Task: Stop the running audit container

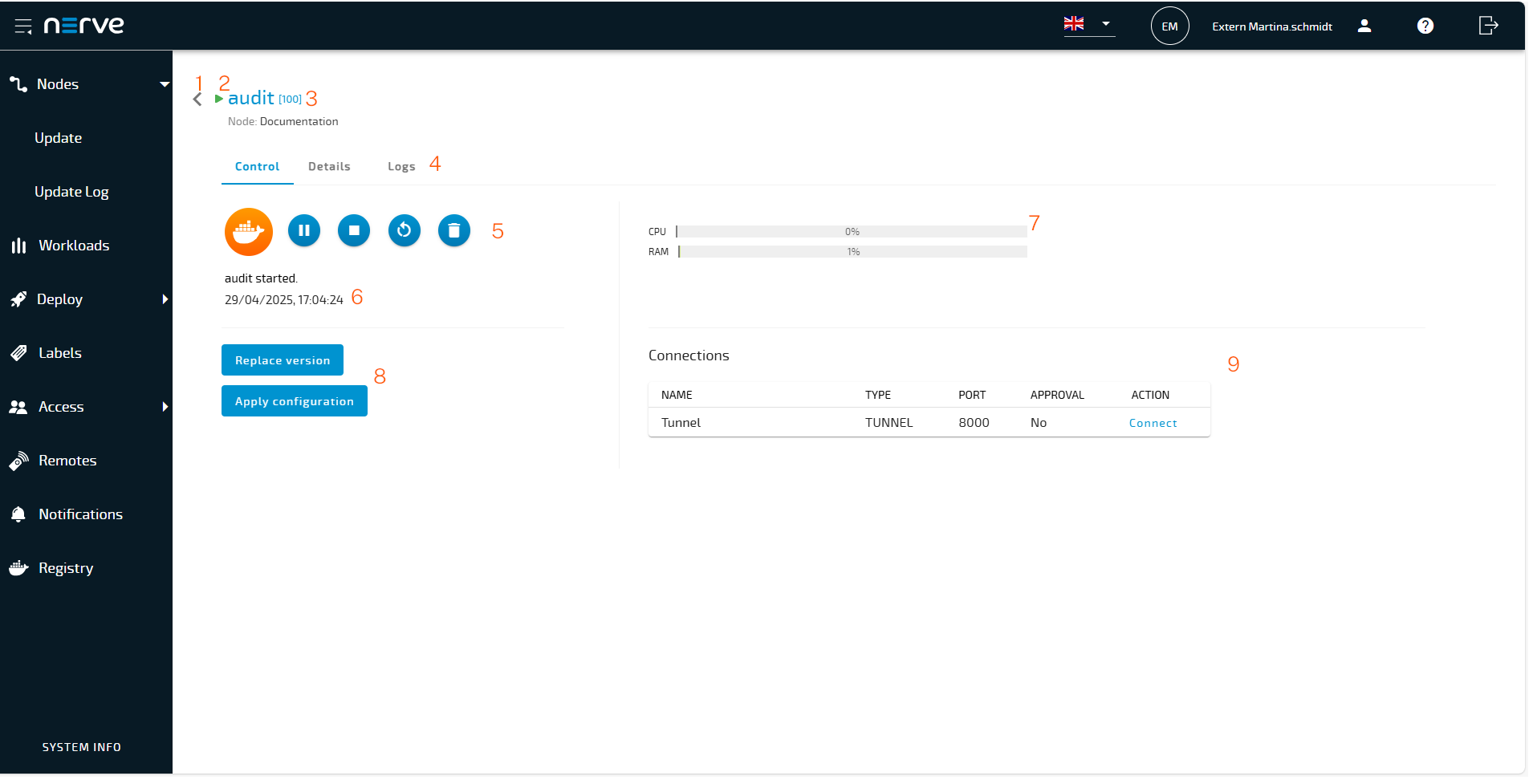Action: click(354, 230)
